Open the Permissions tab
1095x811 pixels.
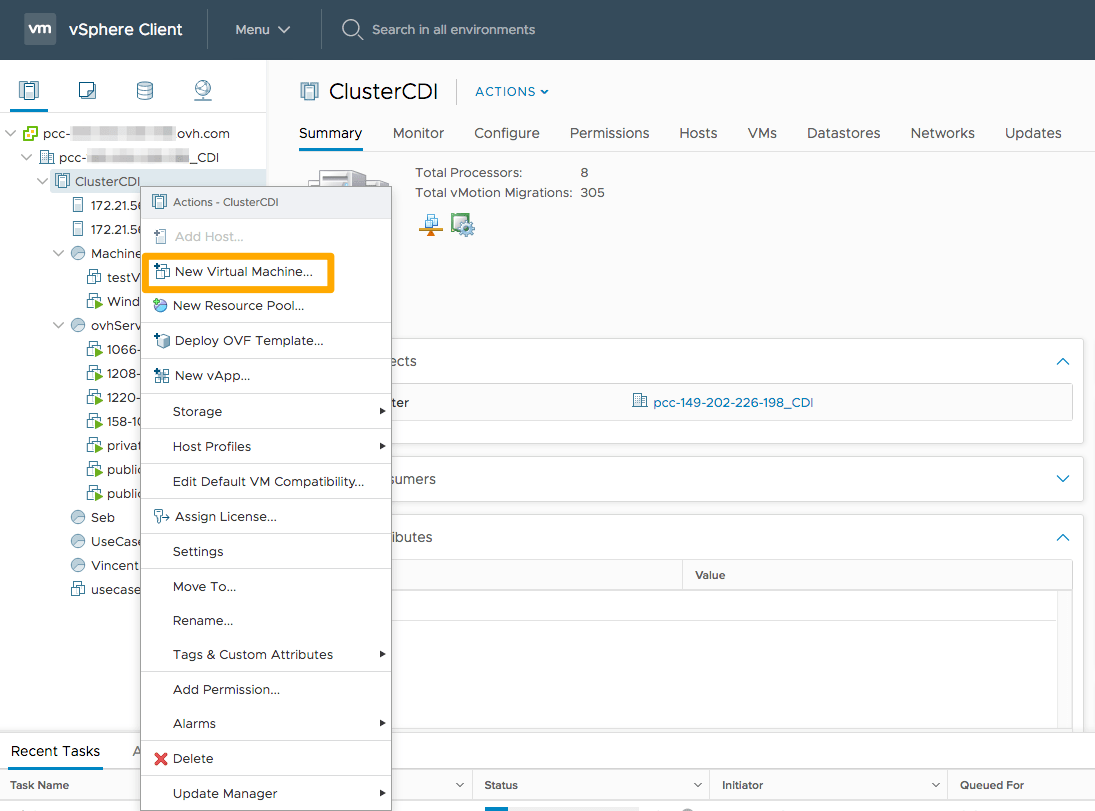tap(609, 133)
